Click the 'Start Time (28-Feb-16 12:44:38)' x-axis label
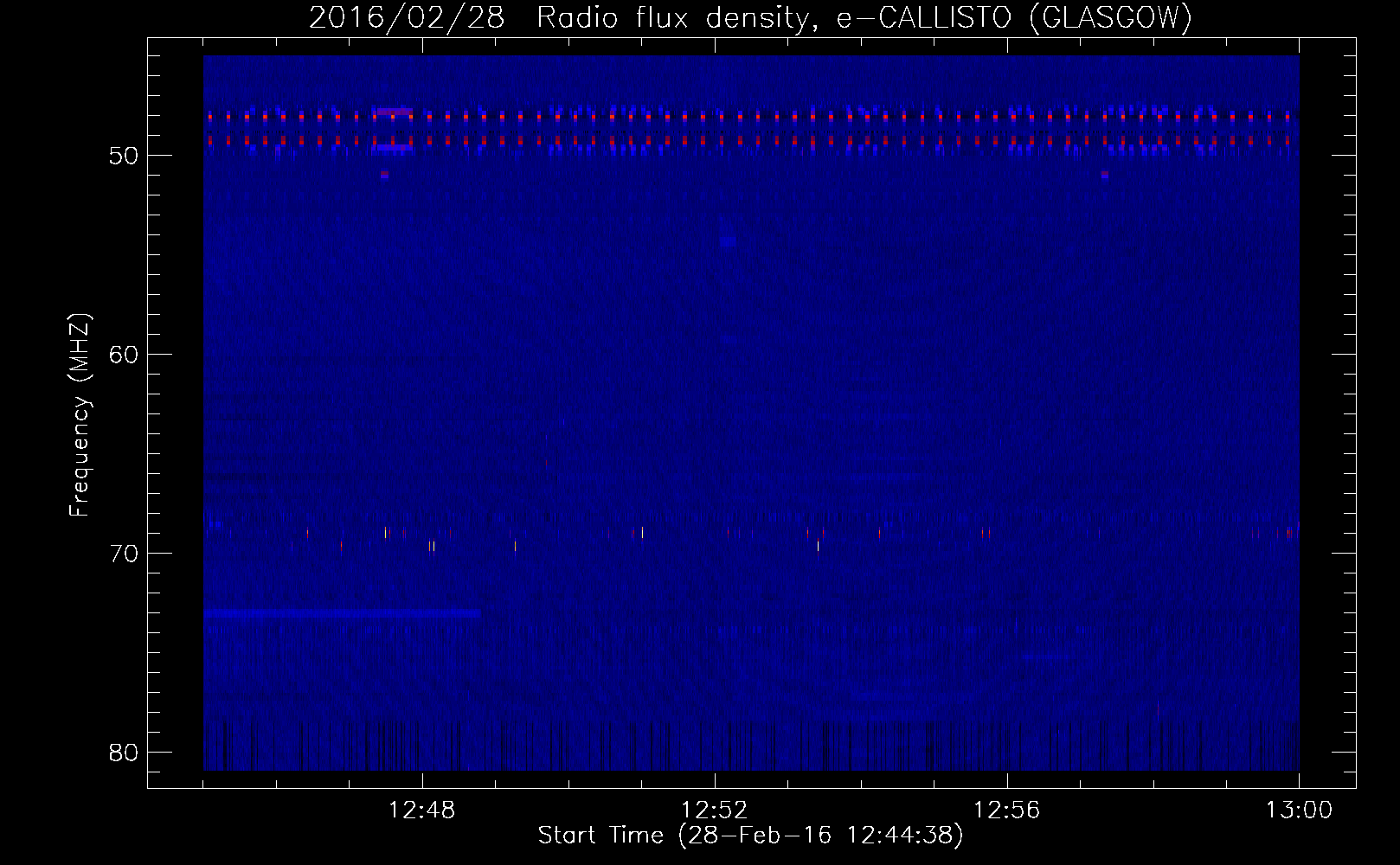This screenshot has height=865, width=1400. [x=750, y=836]
